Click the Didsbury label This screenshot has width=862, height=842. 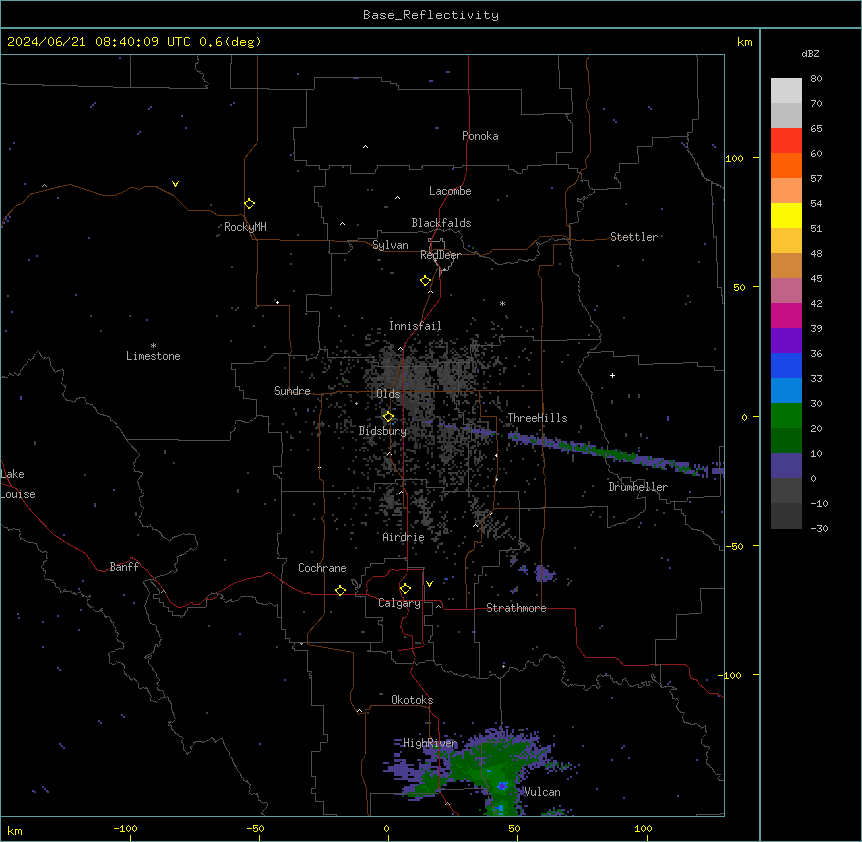pos(383,431)
